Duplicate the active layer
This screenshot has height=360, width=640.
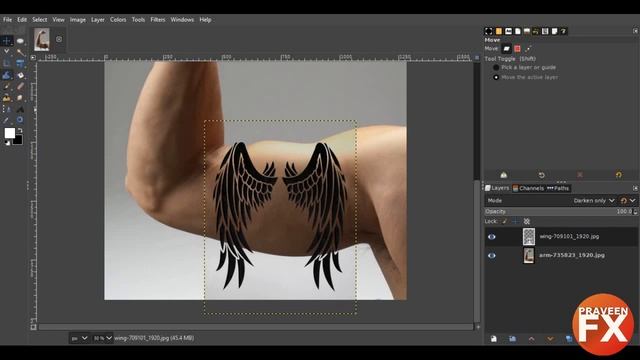[x=569, y=339]
